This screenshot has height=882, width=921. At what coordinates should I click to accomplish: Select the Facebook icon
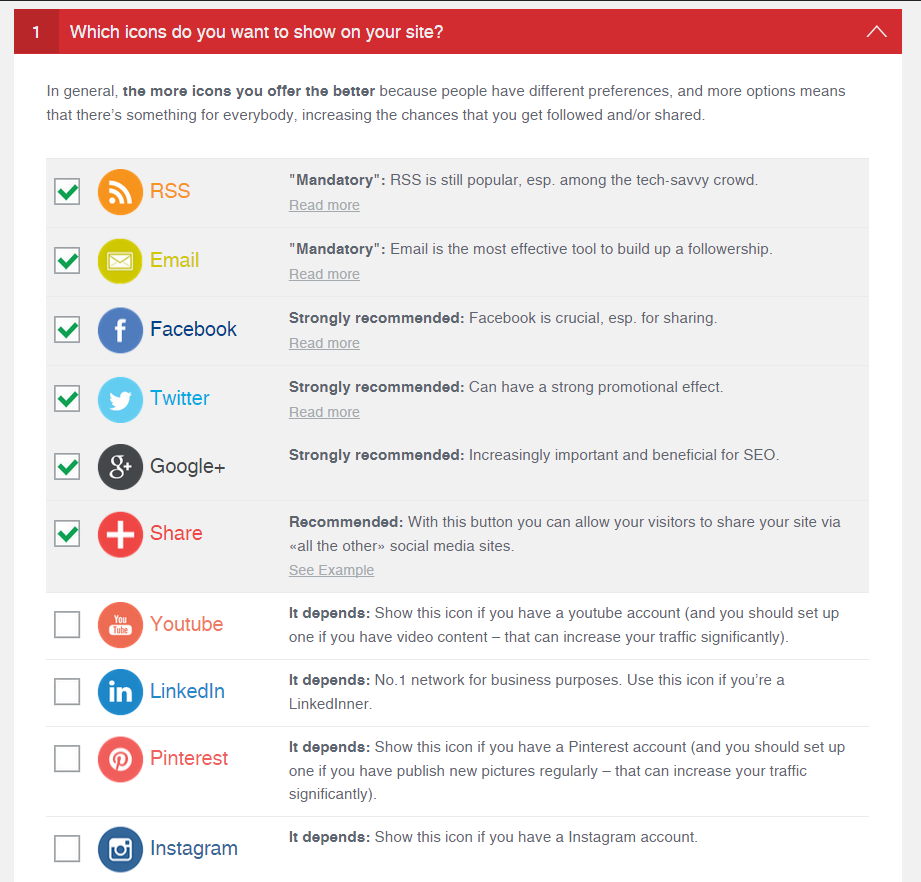(118, 329)
